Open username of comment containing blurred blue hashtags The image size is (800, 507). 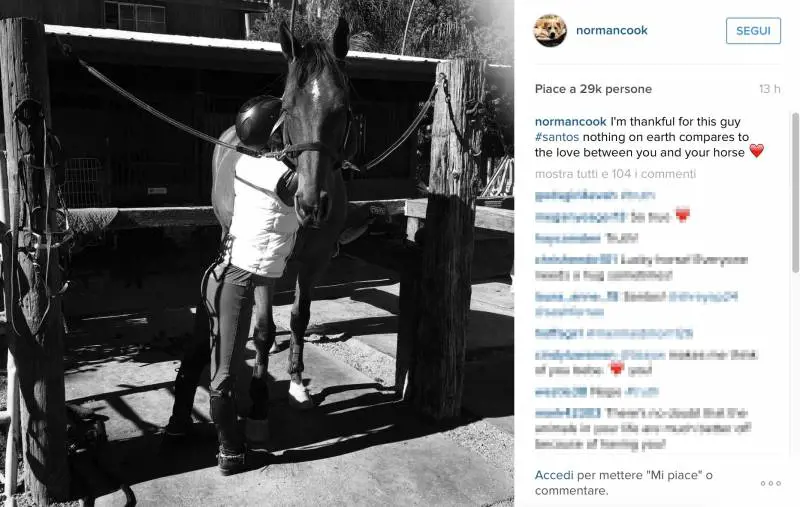[577, 296]
